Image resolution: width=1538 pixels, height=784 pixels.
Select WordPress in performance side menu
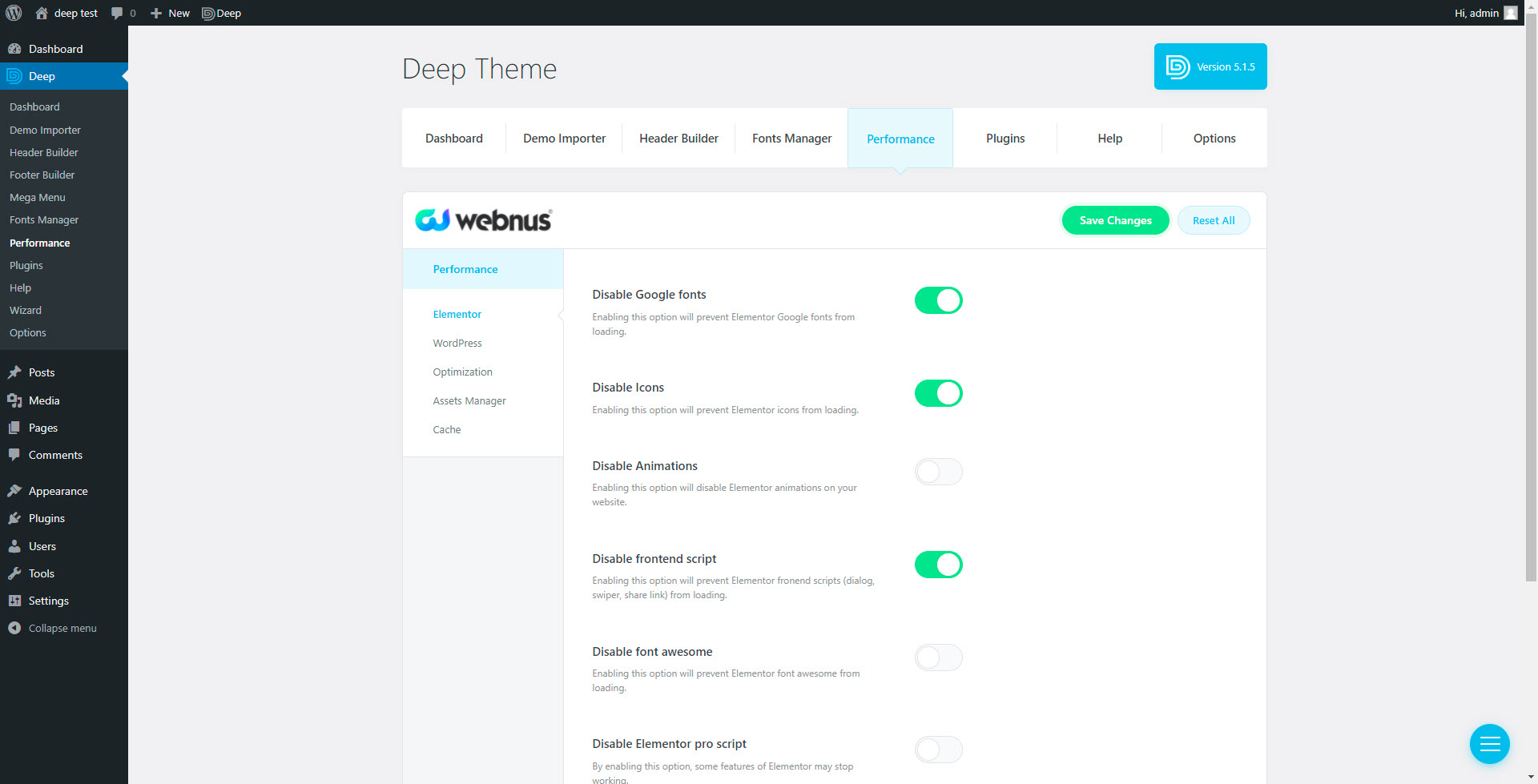[457, 343]
